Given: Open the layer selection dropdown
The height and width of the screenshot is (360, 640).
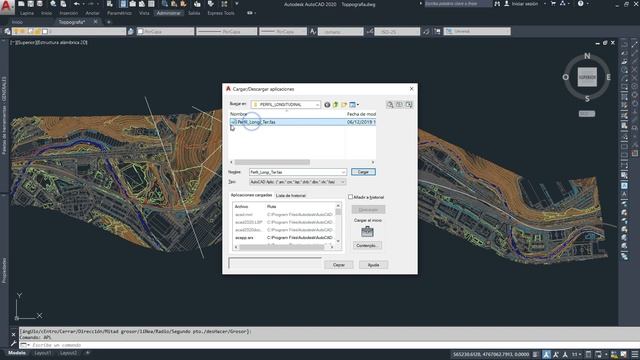Looking at the screenshot, I should point(69,31).
